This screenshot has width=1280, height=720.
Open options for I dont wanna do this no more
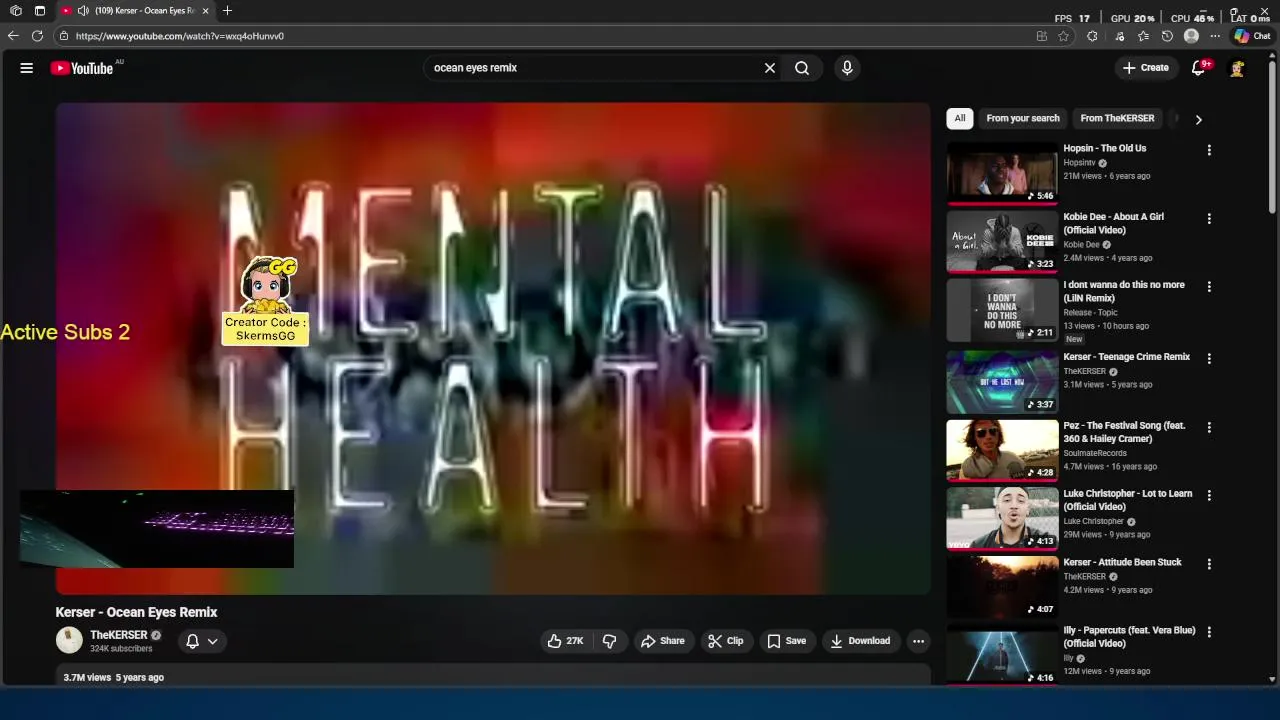(1209, 286)
